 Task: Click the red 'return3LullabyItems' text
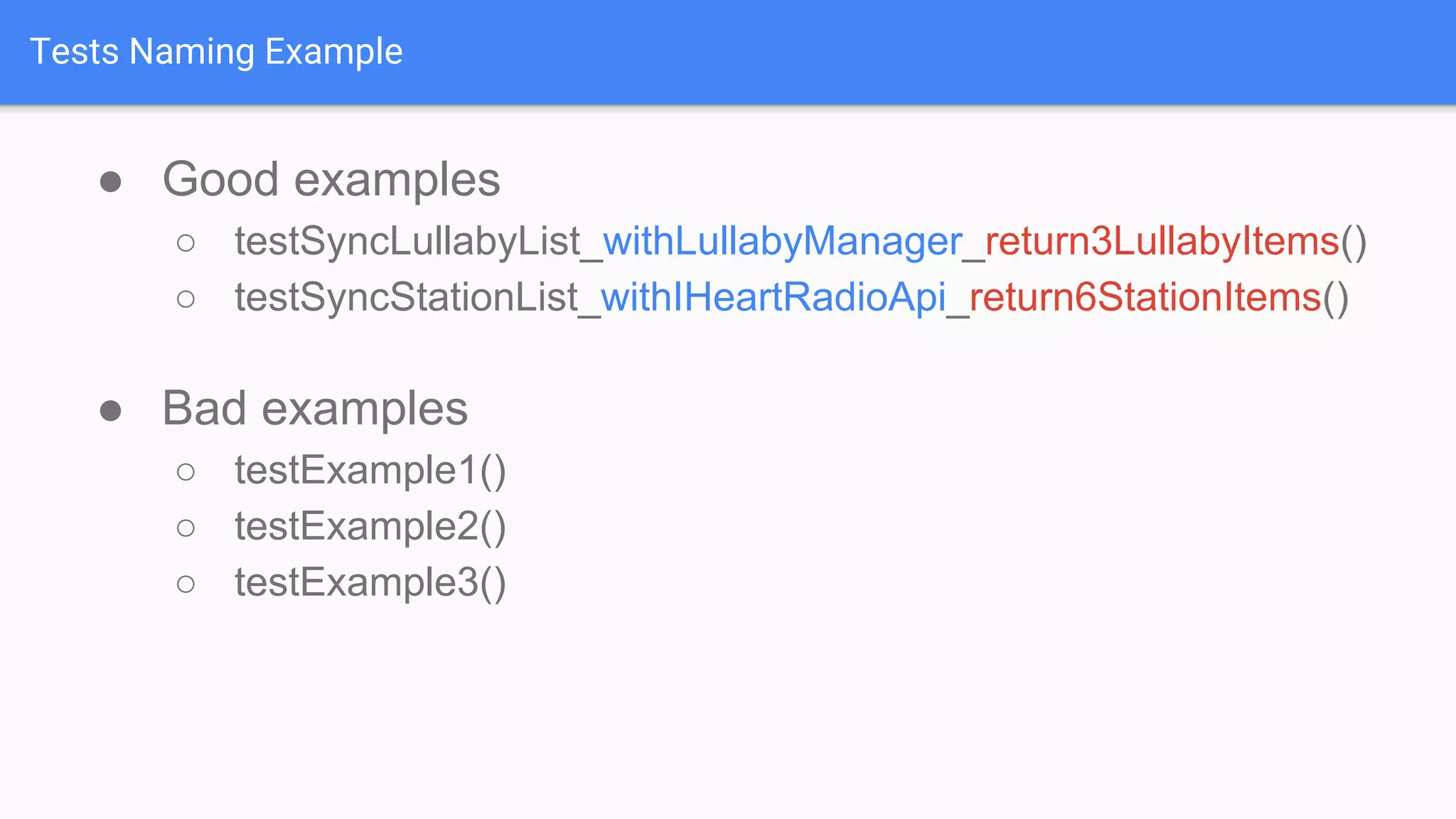tap(1162, 242)
